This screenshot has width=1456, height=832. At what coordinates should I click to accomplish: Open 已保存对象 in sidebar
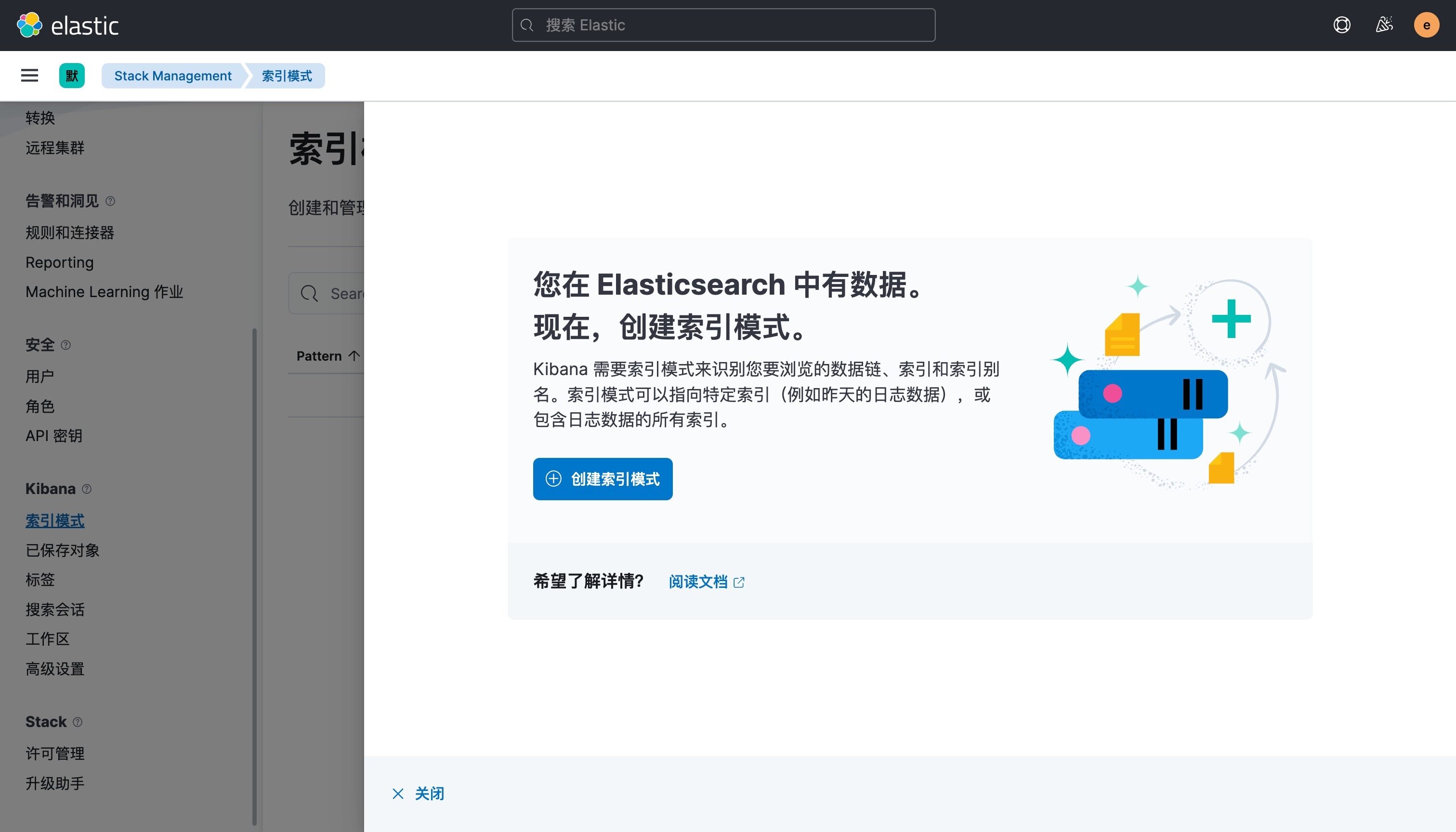(x=62, y=550)
